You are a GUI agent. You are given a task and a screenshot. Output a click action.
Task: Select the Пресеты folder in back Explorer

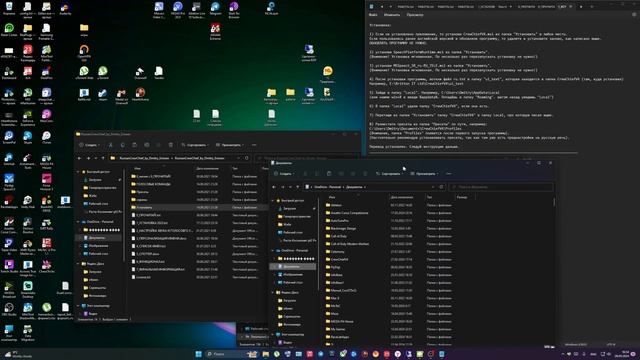pyautogui.click(x=143, y=192)
